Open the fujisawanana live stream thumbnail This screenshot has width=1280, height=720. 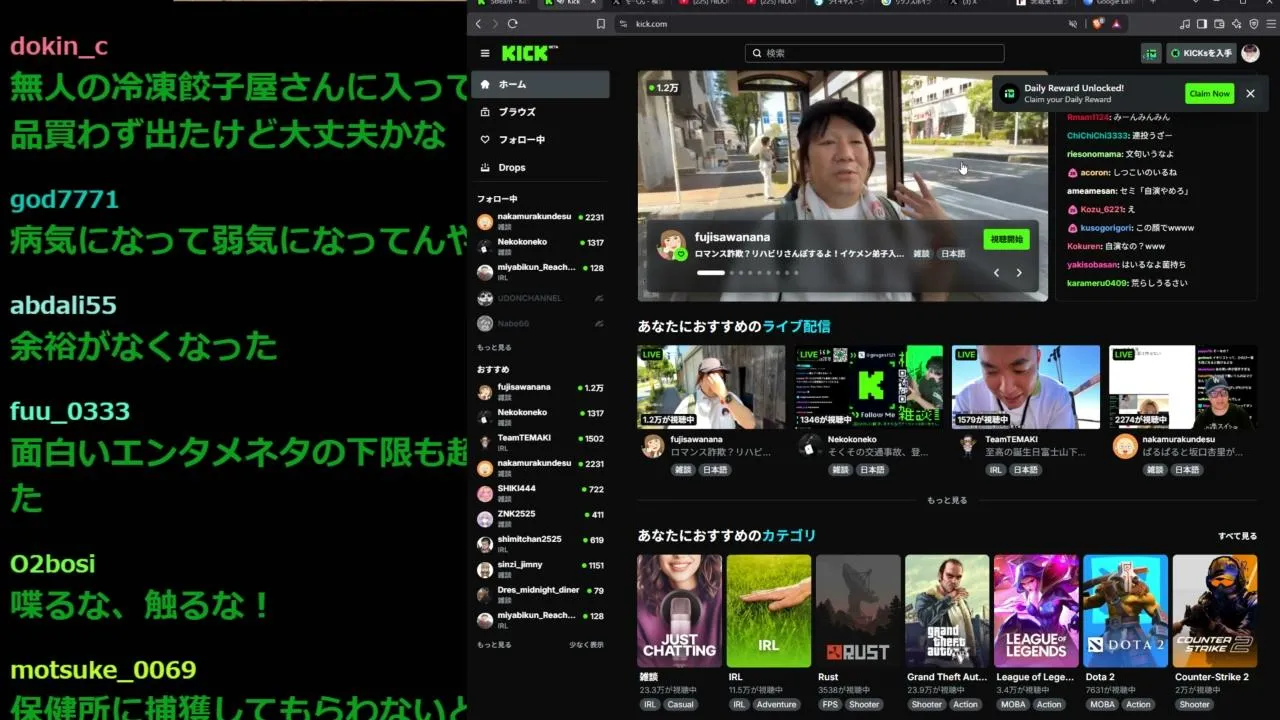[711, 387]
